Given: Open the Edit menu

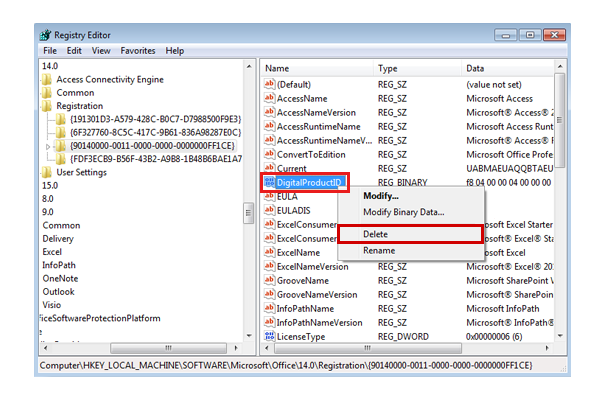Looking at the screenshot, I should [x=74, y=51].
